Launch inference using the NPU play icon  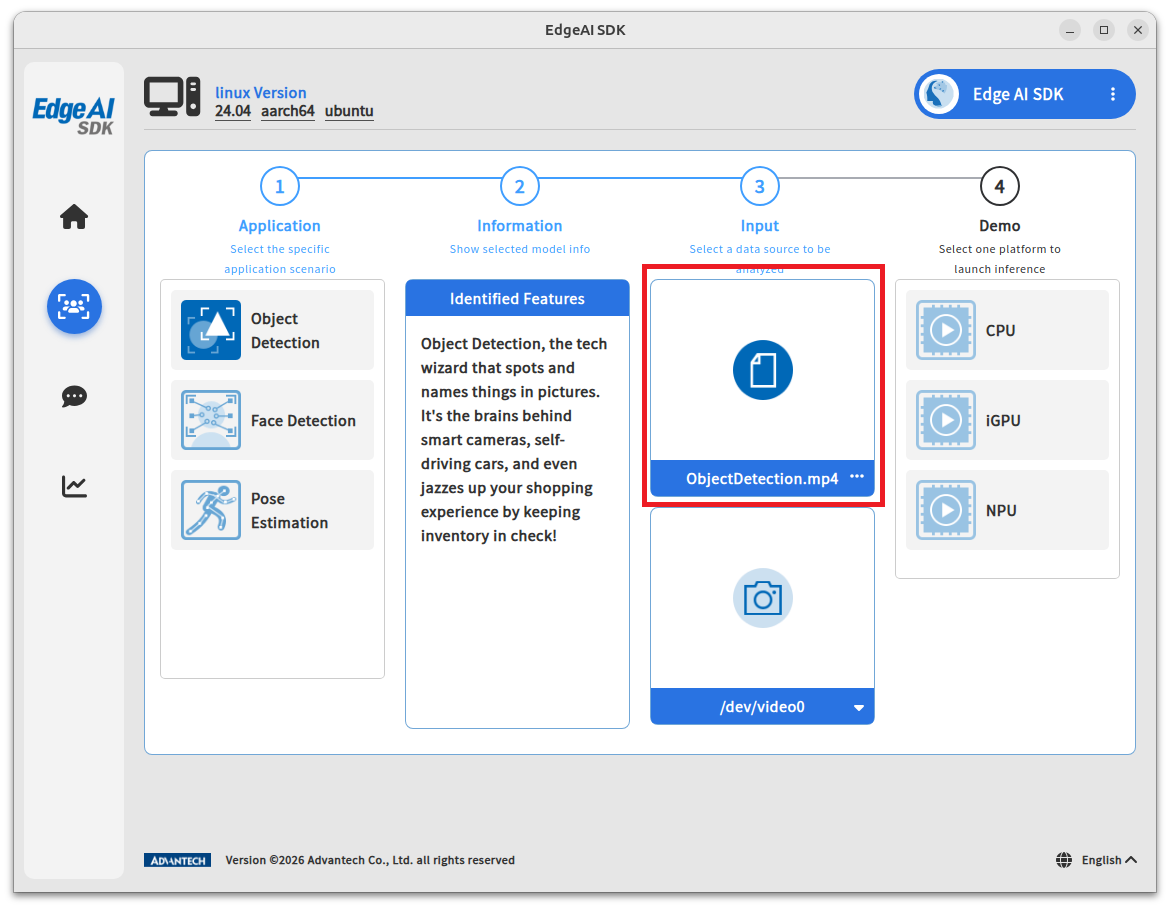tap(945, 510)
